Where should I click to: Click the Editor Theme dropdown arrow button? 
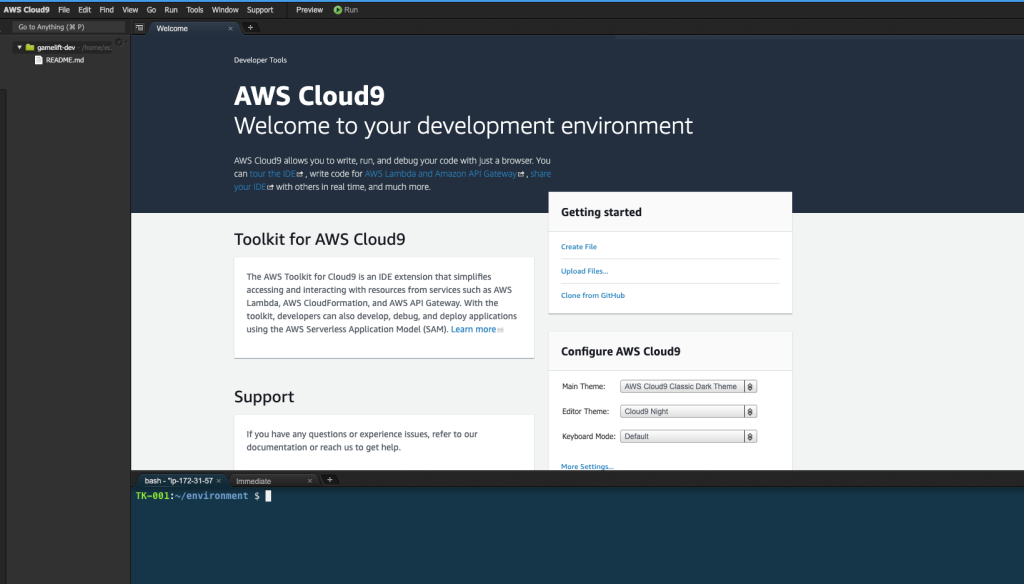pyautogui.click(x=750, y=412)
